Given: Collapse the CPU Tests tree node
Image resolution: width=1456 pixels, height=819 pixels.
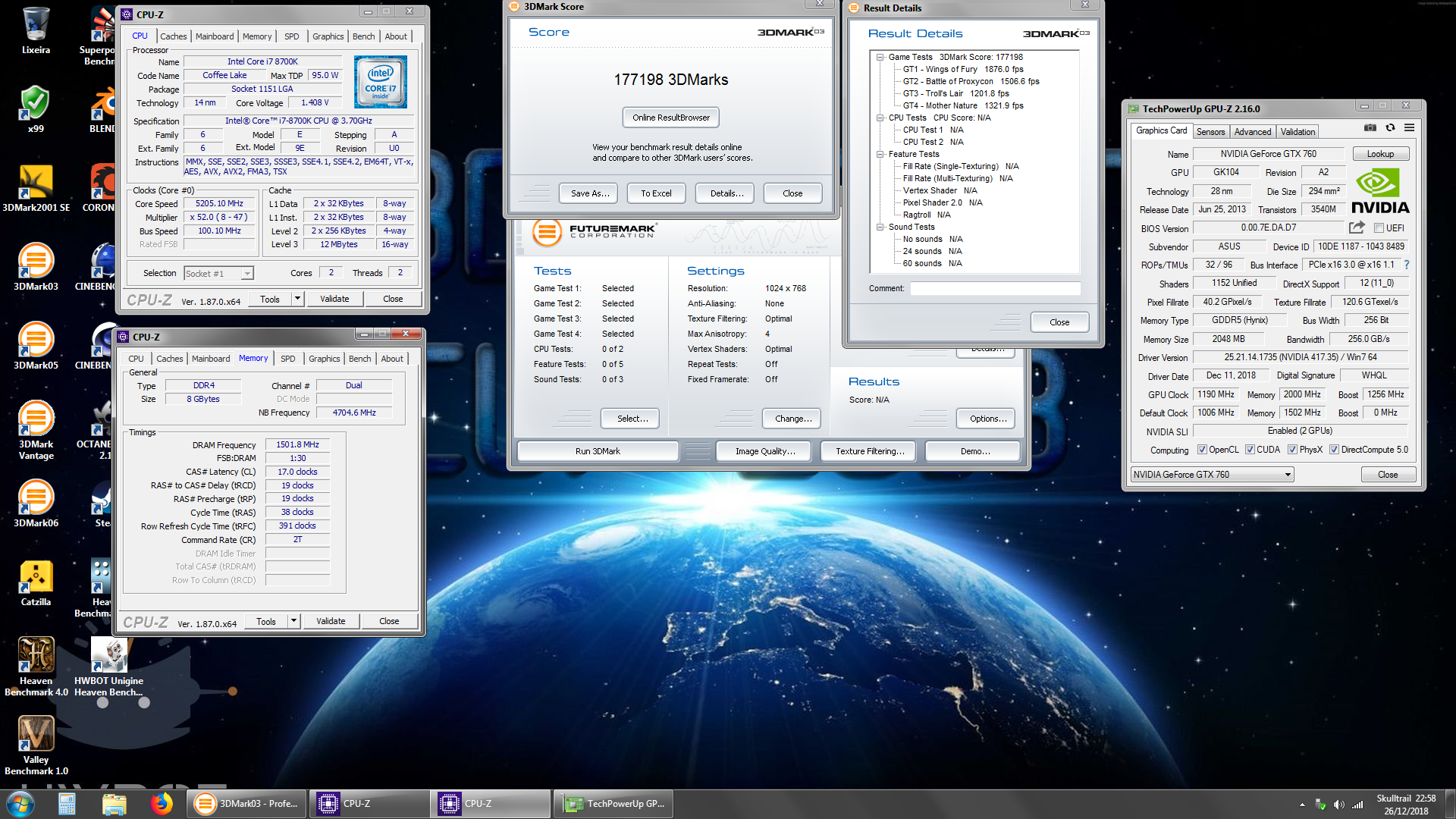Looking at the screenshot, I should click(x=880, y=118).
